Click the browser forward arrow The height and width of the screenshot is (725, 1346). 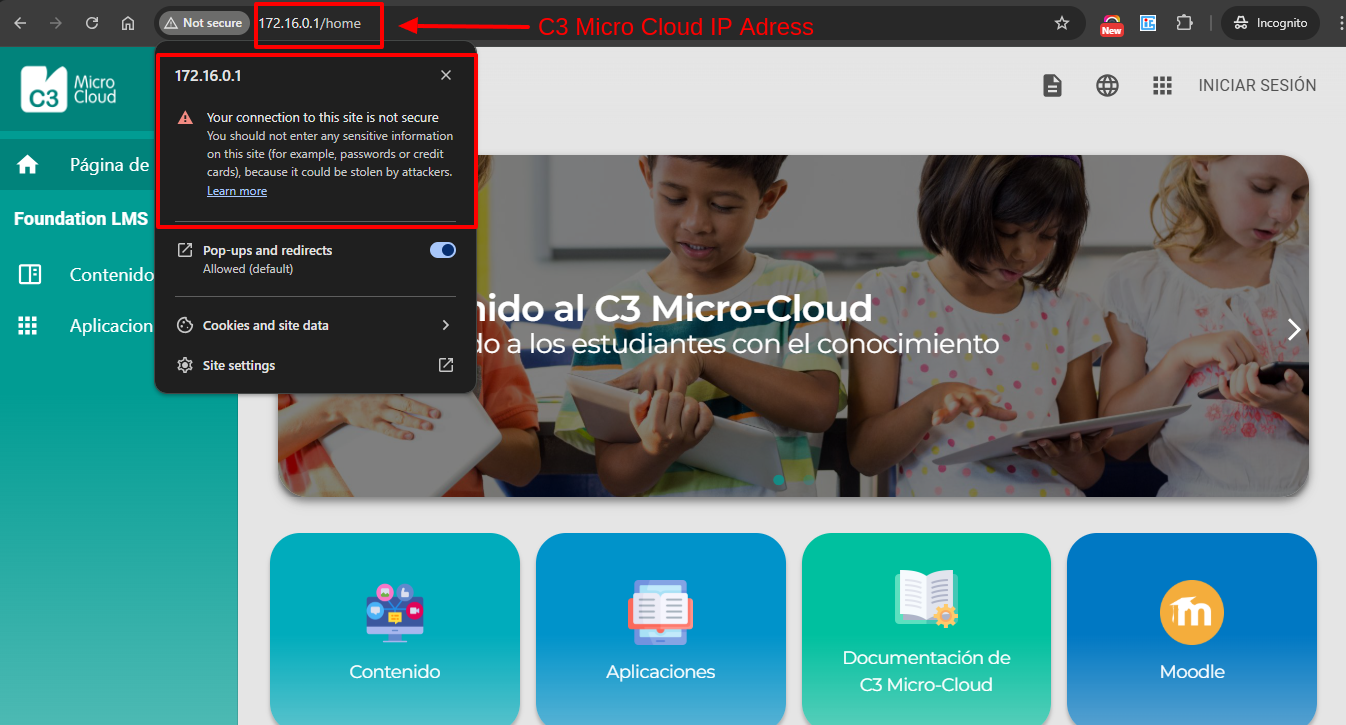(x=56, y=23)
